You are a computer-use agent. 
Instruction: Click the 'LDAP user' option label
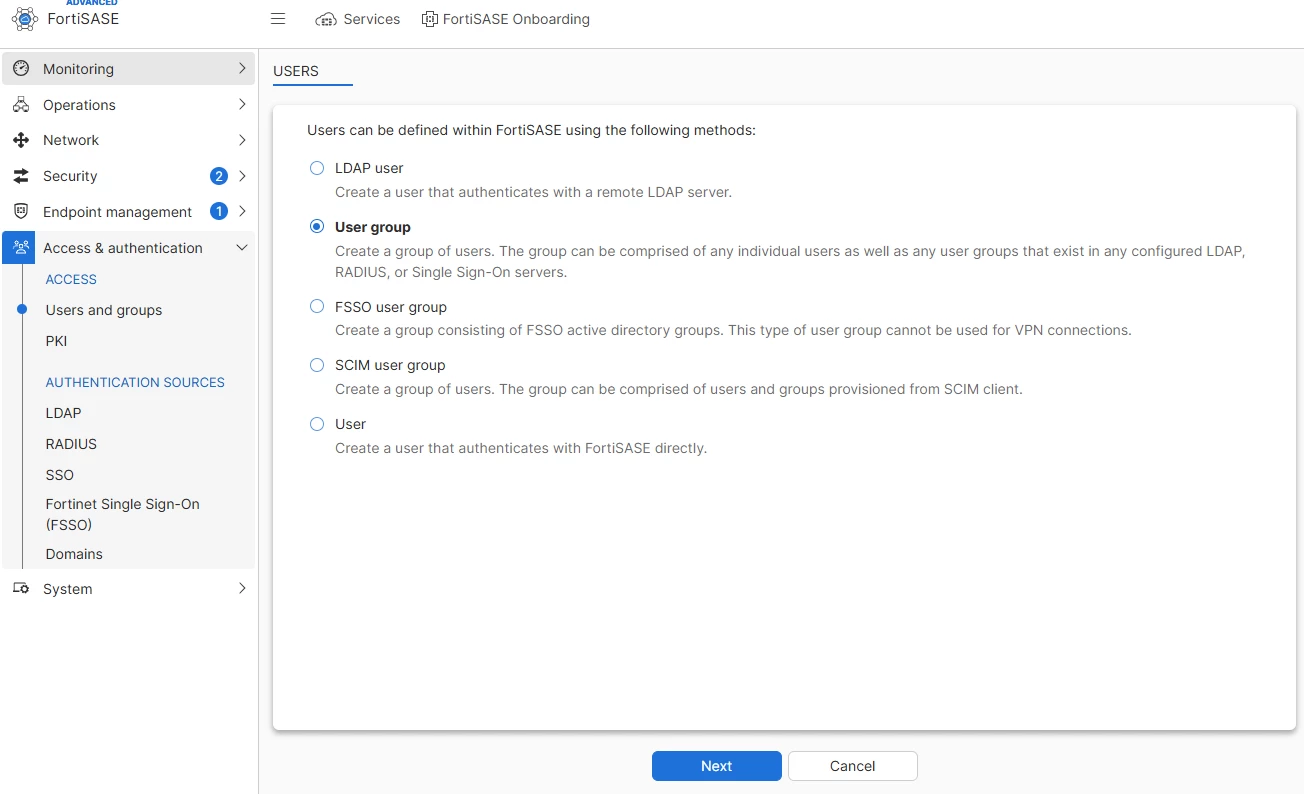[369, 168]
